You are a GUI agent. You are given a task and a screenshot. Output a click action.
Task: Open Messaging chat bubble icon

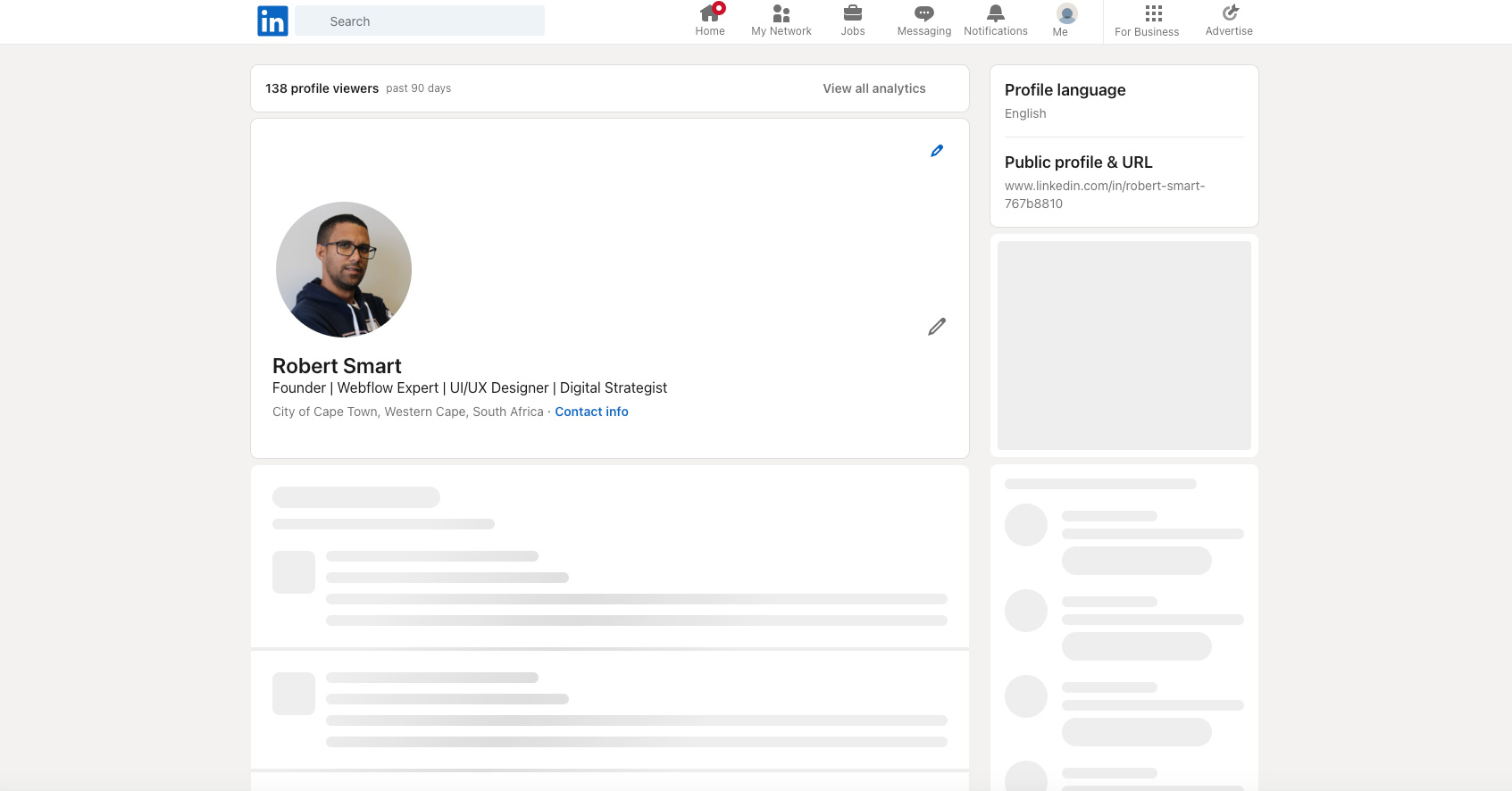coord(924,13)
